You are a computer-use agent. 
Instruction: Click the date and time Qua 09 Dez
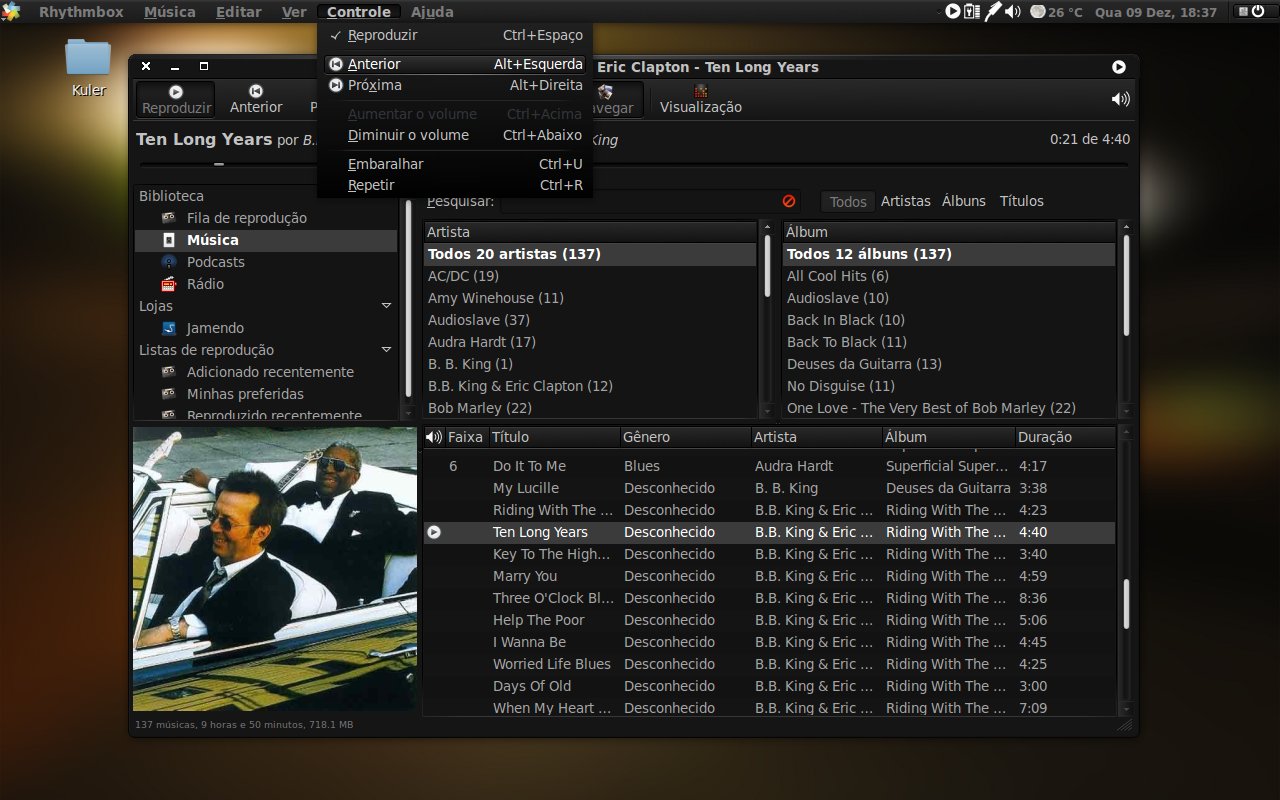pyautogui.click(x=1156, y=12)
